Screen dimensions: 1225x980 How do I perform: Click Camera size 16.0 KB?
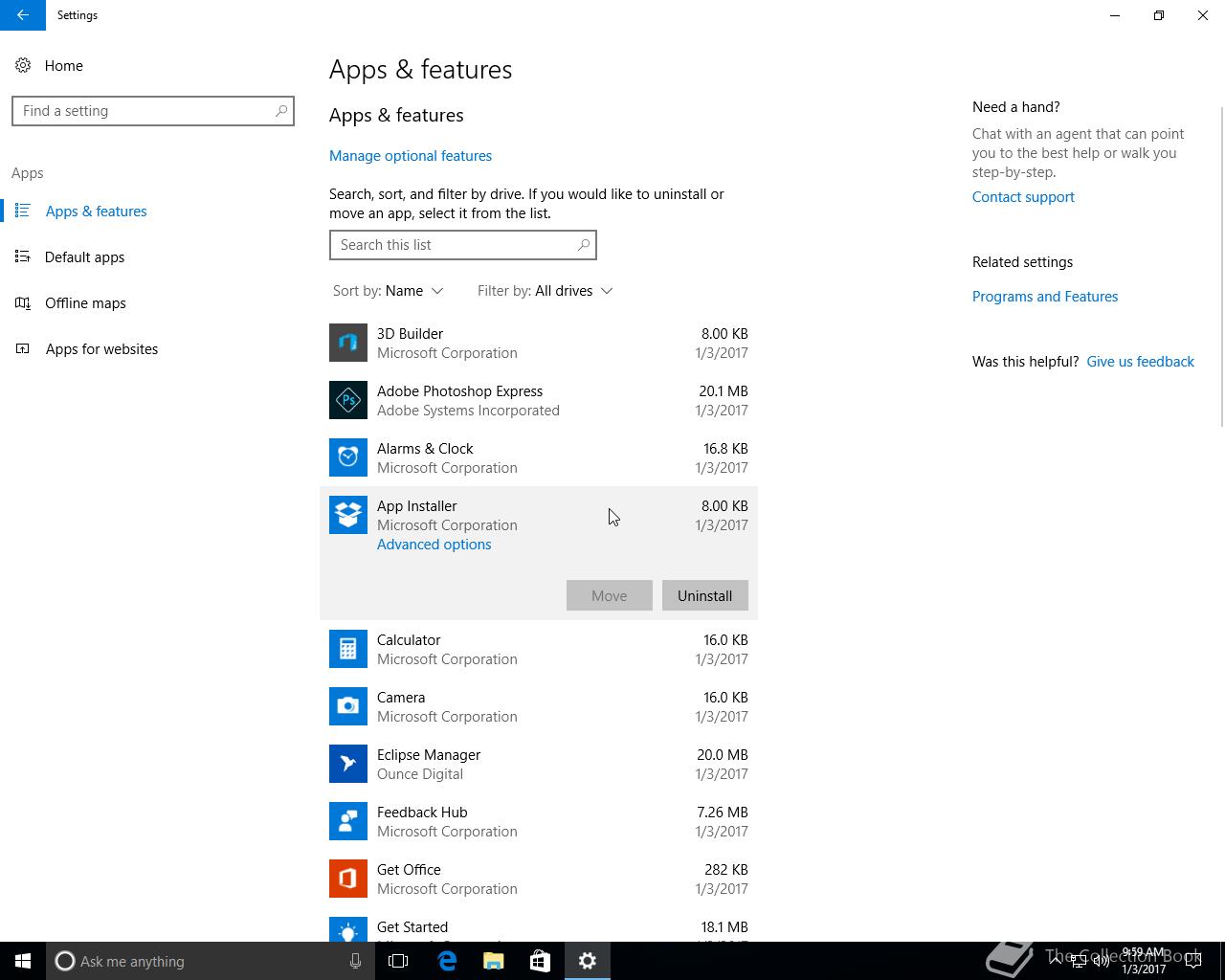tap(725, 698)
